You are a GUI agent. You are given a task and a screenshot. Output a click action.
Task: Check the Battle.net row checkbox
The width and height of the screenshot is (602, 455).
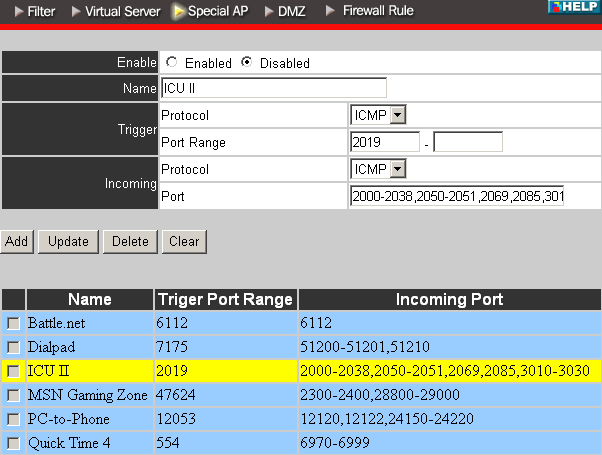[x=13, y=323]
